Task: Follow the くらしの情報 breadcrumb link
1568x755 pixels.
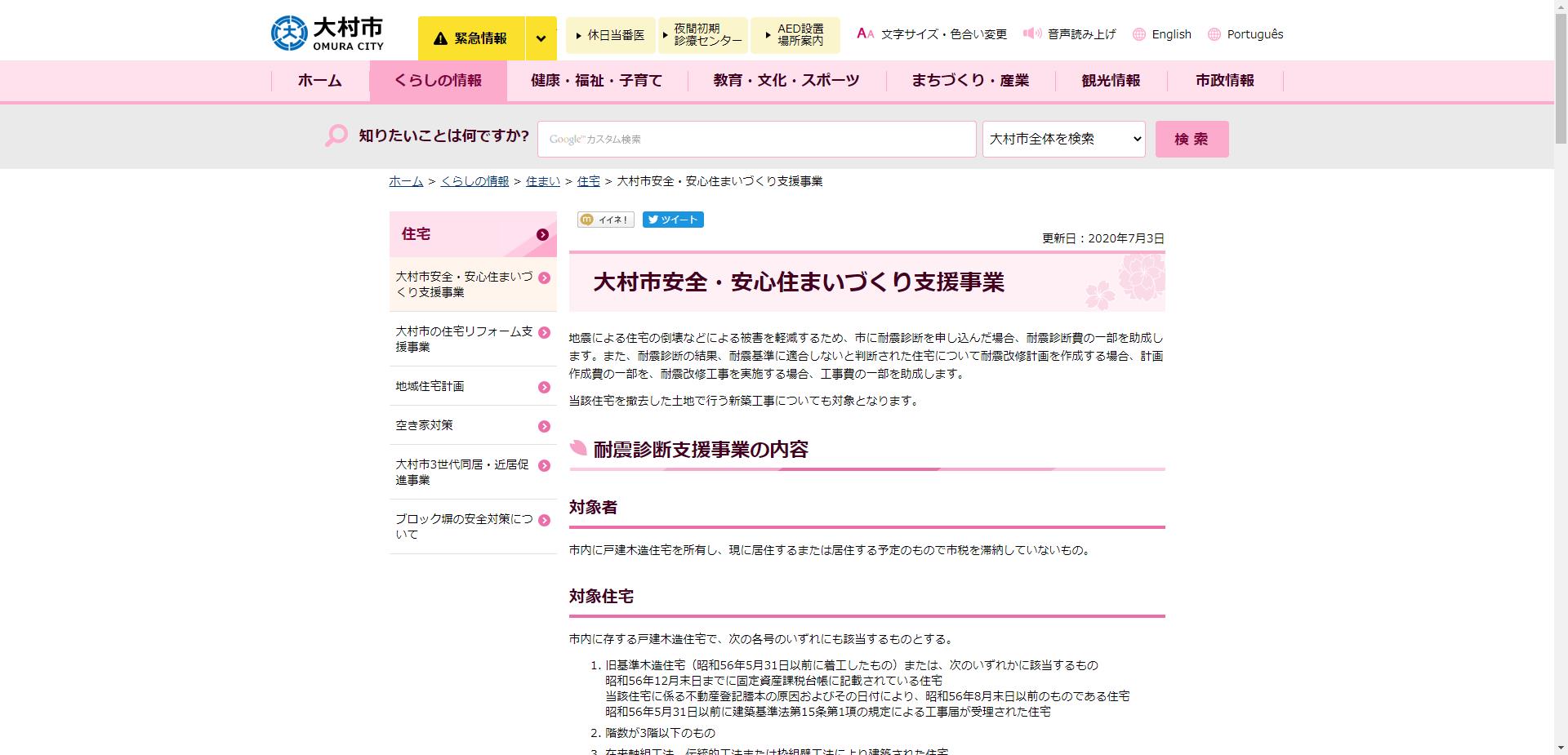Action: [474, 181]
